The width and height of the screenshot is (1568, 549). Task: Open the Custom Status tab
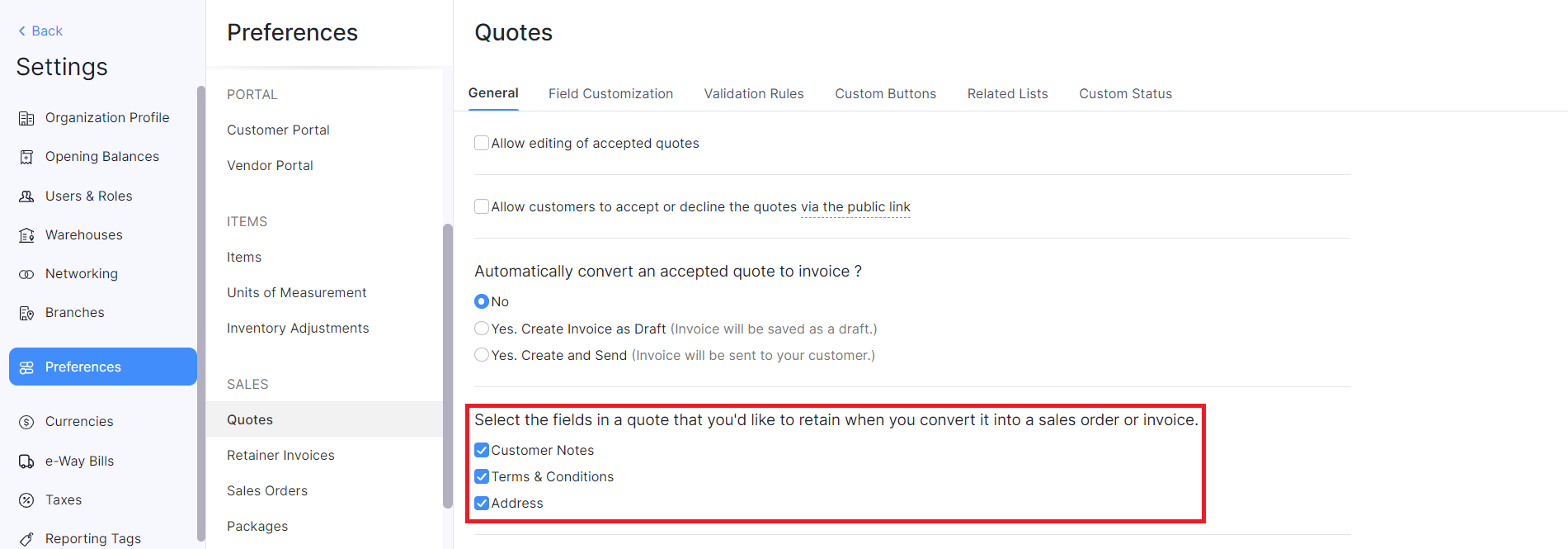pos(1125,93)
